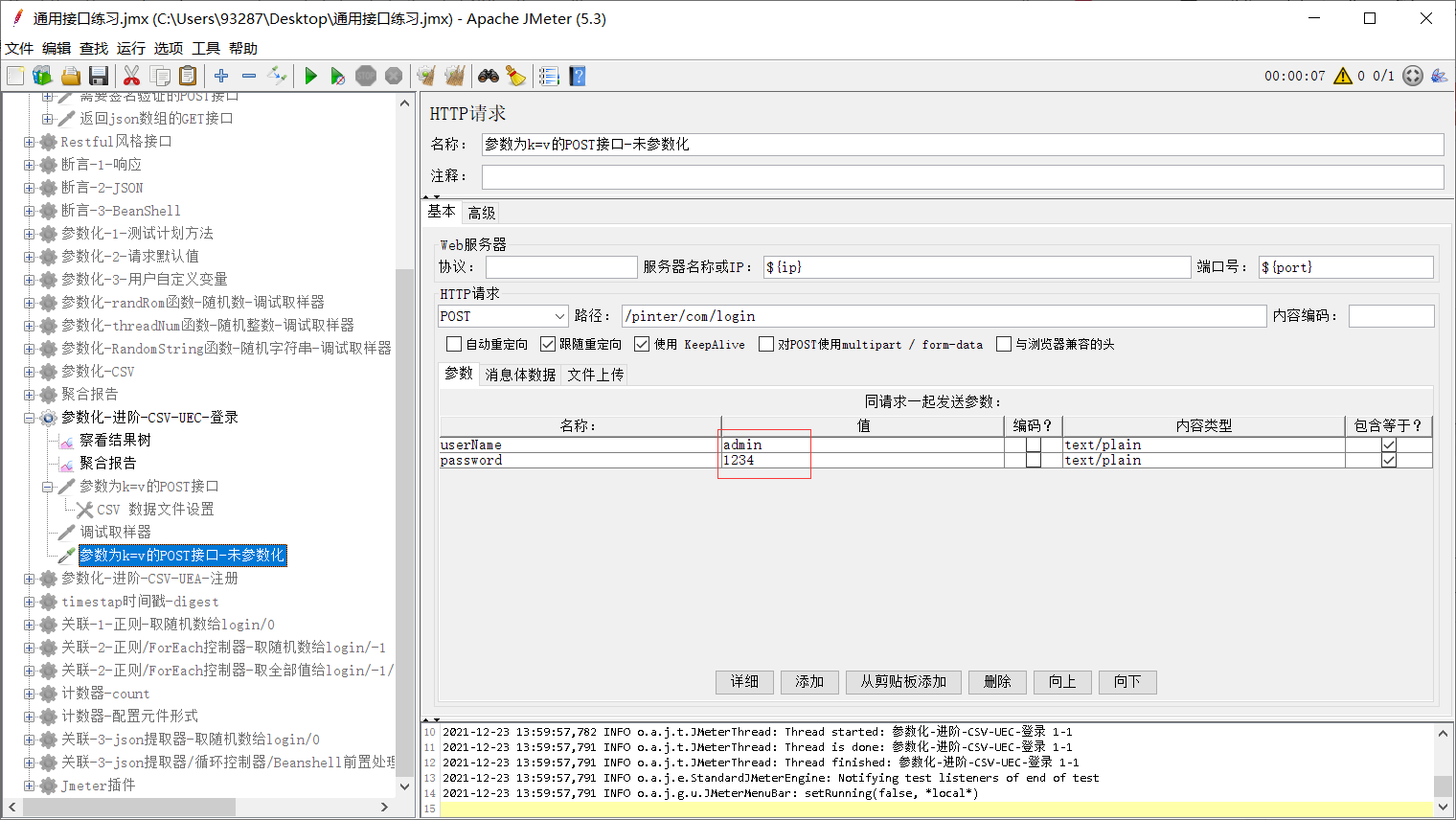
Task: Collapse 参数化-进阶-CSV-UEC-登录 thread group
Action: [x=30, y=418]
